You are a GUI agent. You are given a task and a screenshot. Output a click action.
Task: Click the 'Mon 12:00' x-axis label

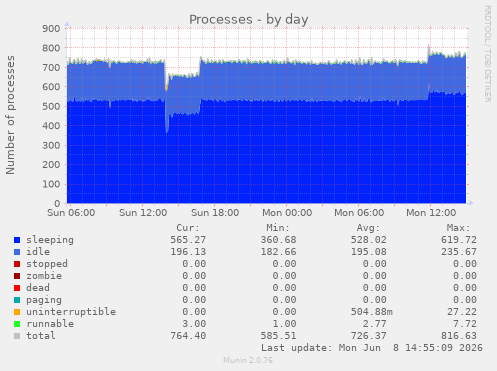431,213
